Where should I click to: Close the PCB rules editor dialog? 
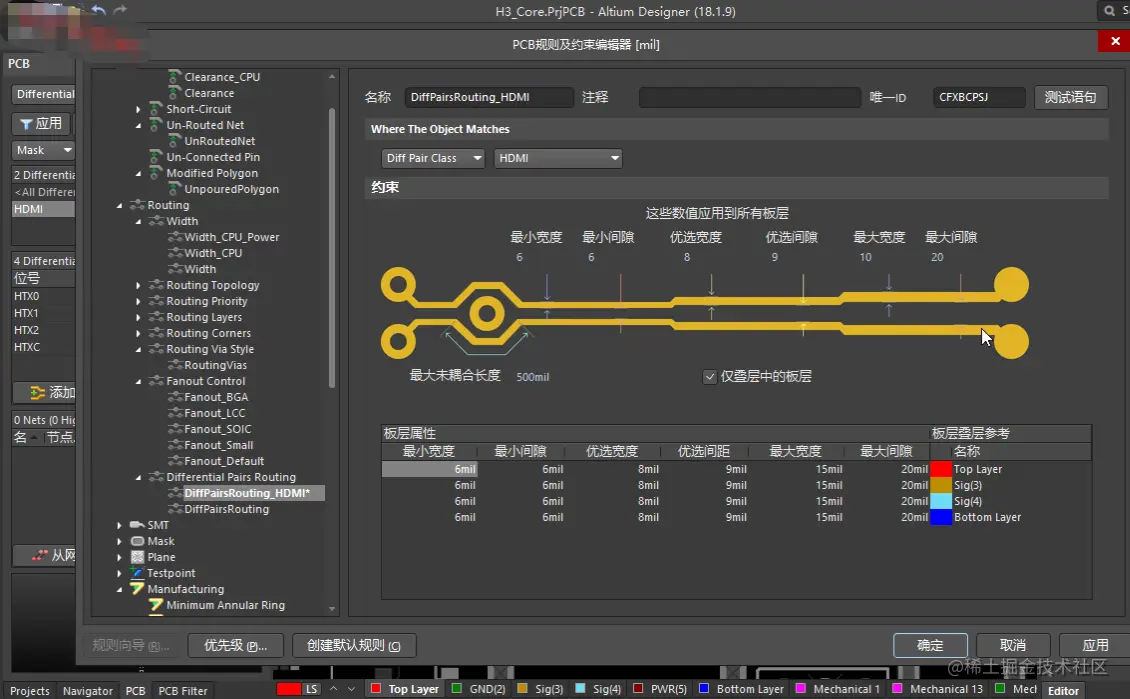tap(1114, 41)
